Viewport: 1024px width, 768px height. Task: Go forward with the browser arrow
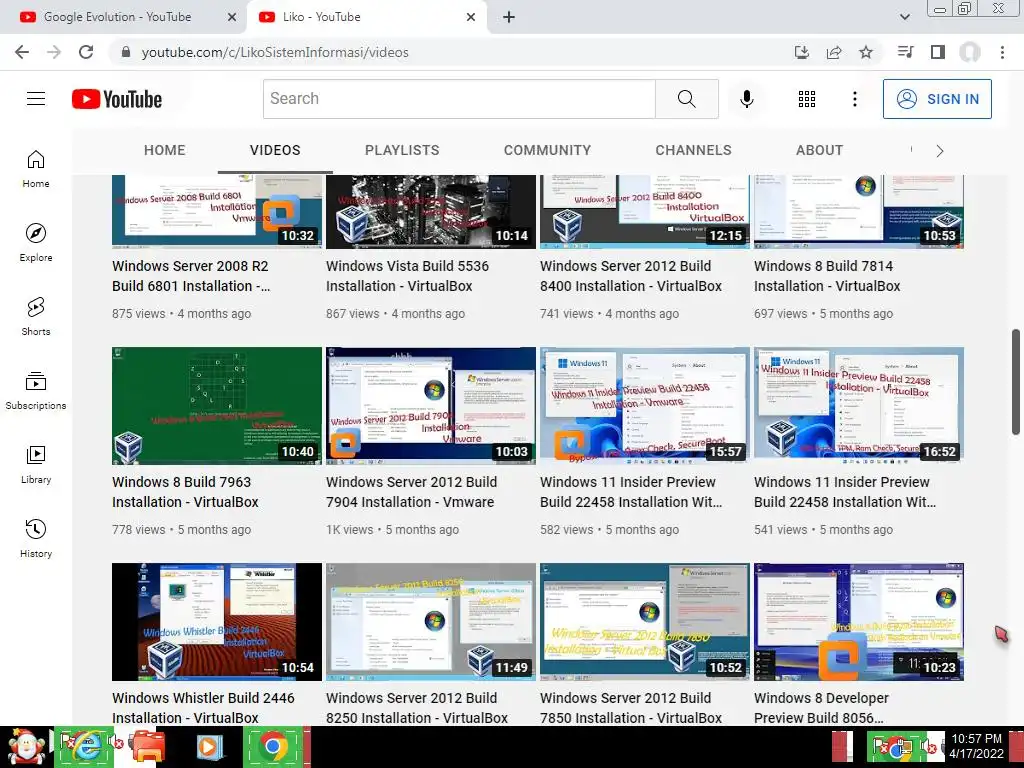coord(54,52)
